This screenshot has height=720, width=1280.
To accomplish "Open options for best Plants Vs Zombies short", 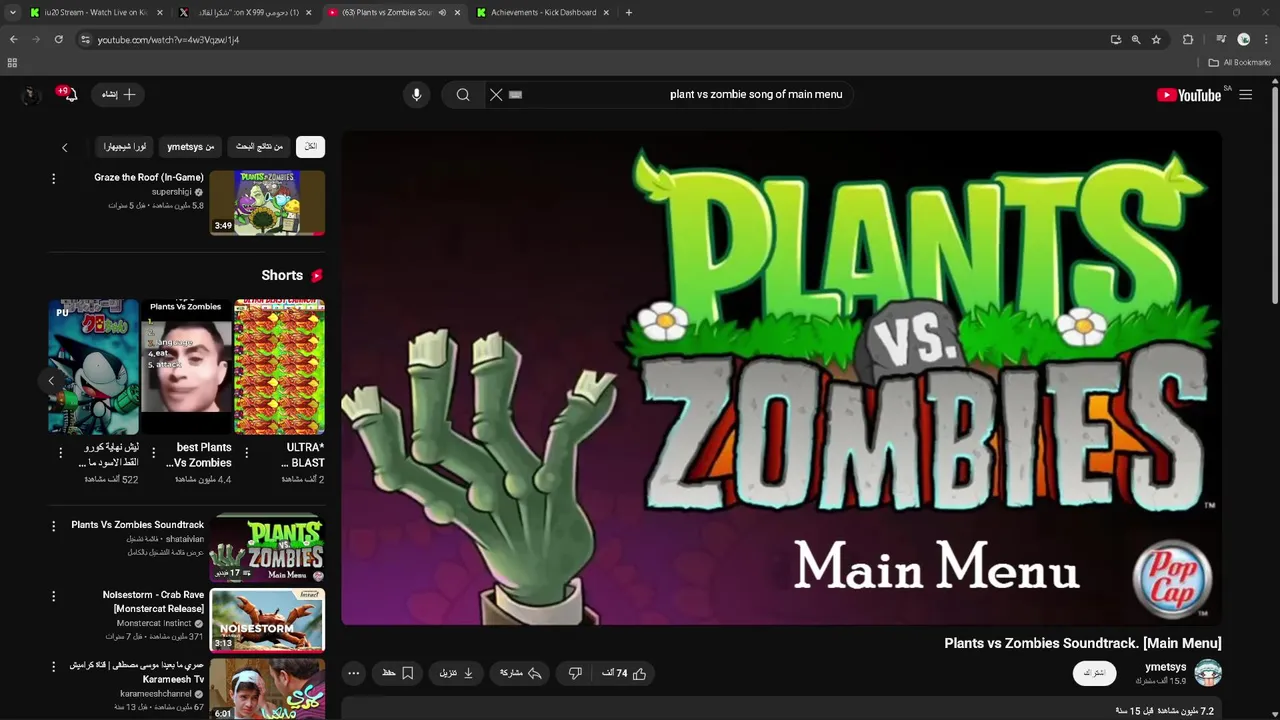I will [x=153, y=453].
